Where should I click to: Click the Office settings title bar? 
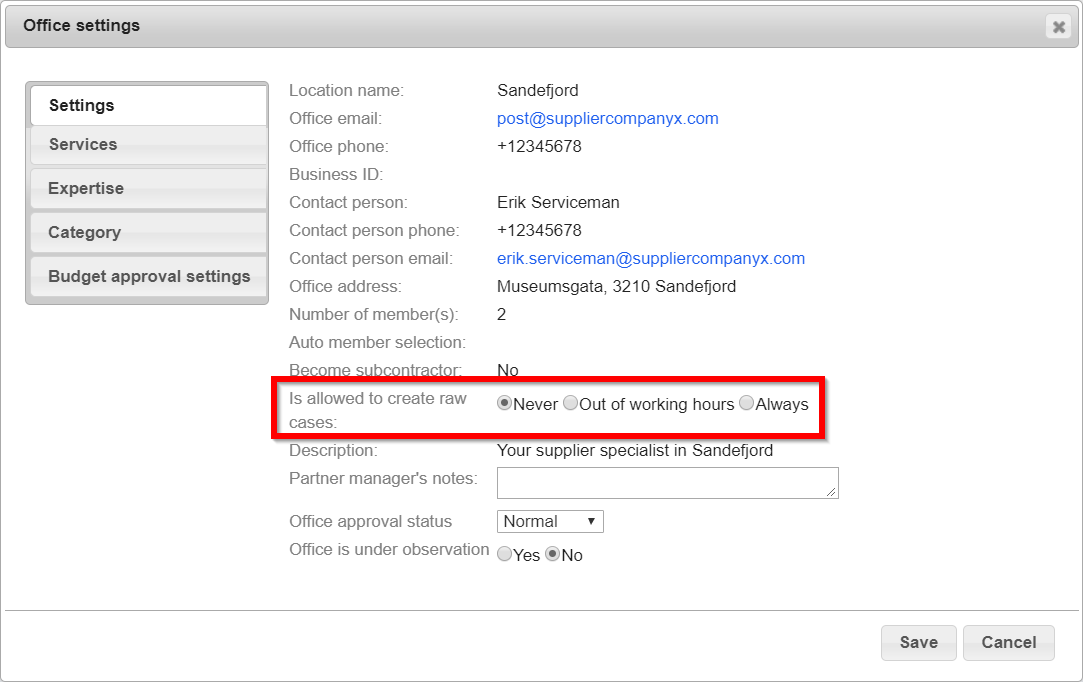point(500,26)
